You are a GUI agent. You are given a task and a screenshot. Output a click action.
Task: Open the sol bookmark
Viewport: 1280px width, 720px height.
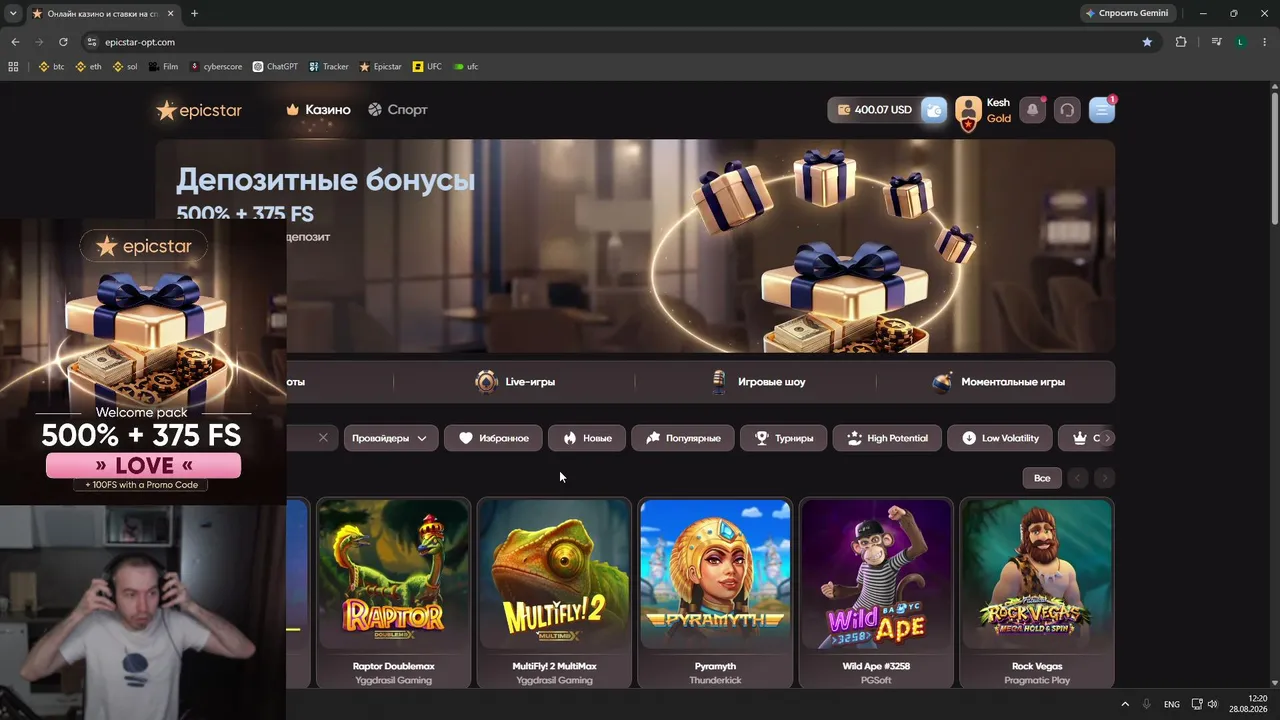(x=125, y=67)
